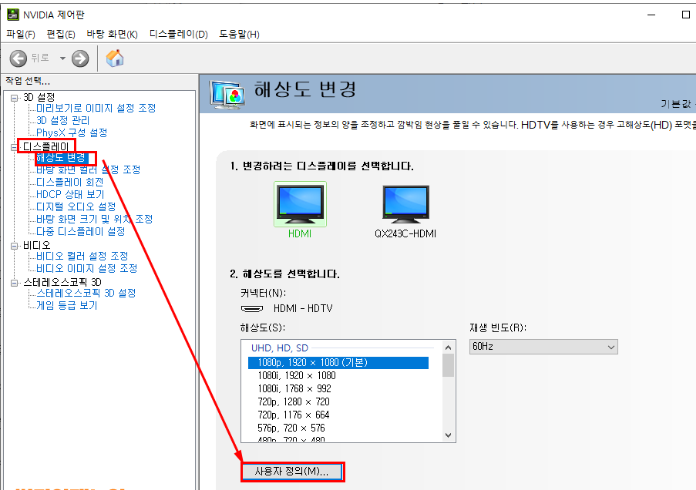Open 바탕 화면 컬러 설정 조정
The width and height of the screenshot is (696, 490).
point(88,170)
